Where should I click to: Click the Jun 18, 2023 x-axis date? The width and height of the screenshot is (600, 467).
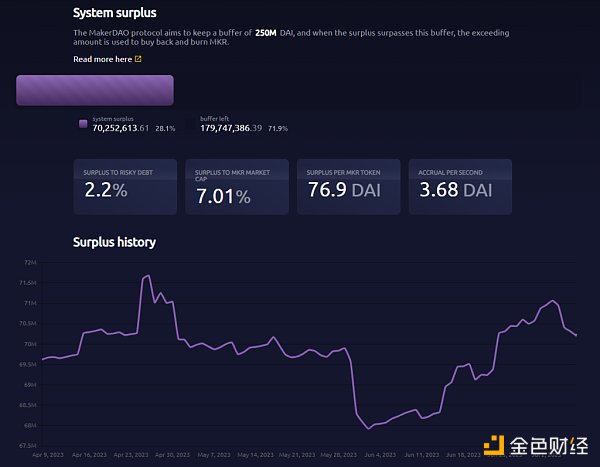(463, 455)
